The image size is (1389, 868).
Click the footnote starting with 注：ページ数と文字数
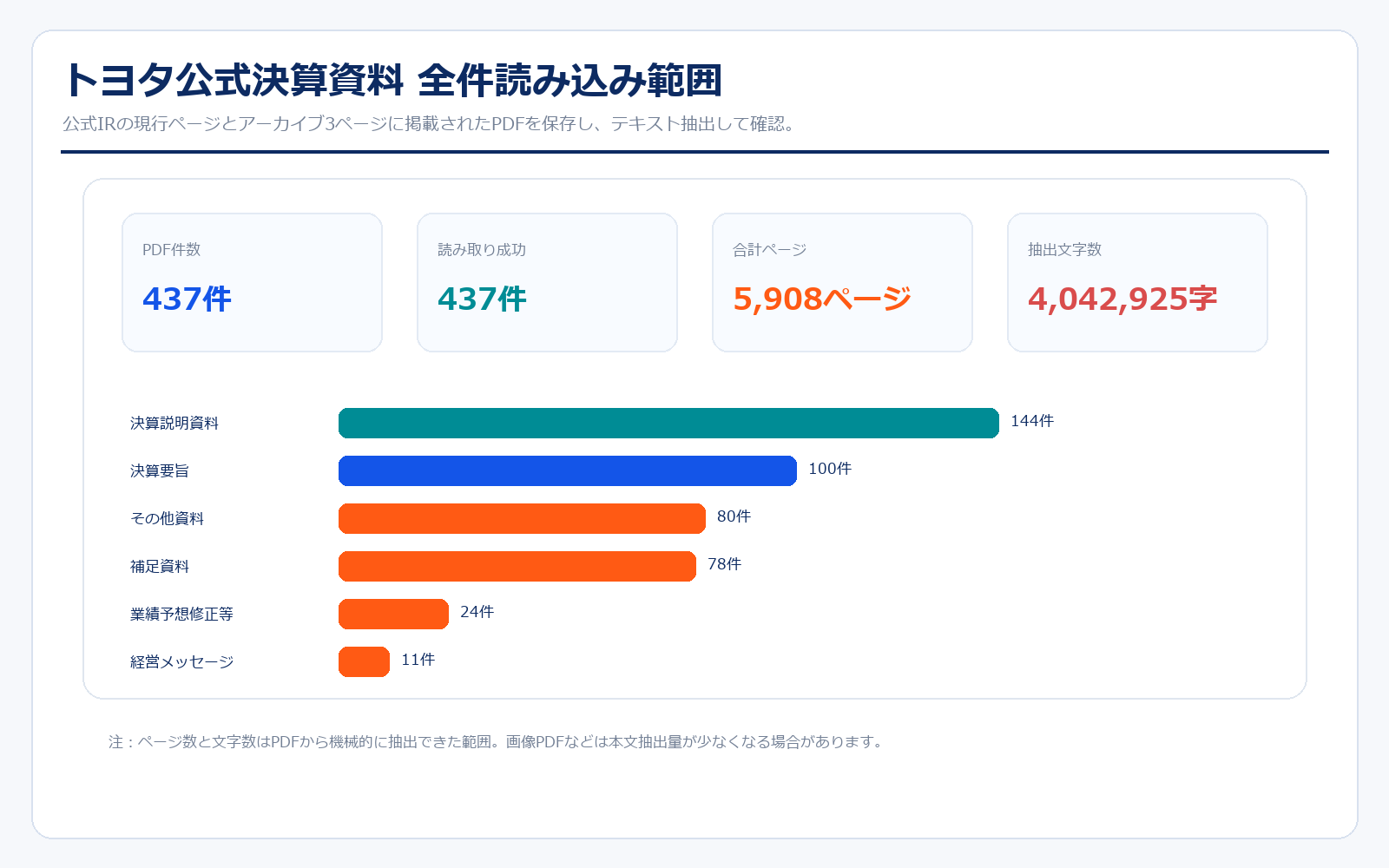coord(496,742)
